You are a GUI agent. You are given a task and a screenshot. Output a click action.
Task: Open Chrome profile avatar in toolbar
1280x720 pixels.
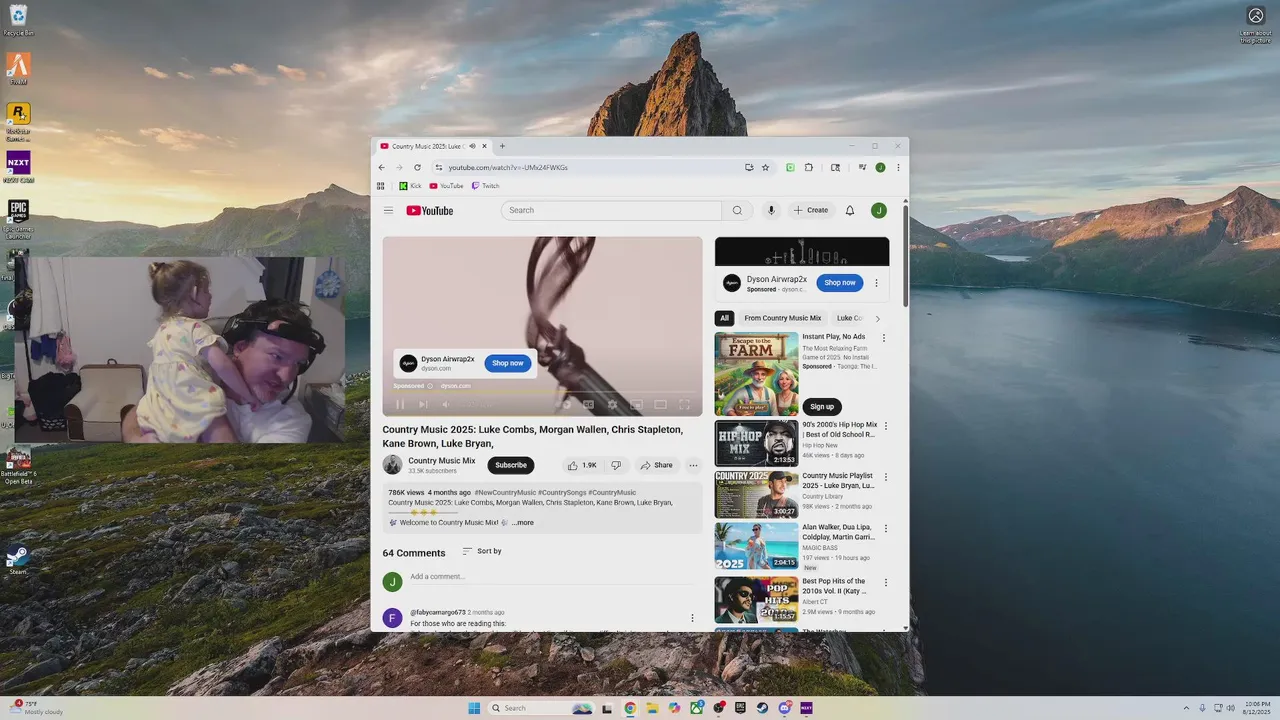click(x=880, y=167)
